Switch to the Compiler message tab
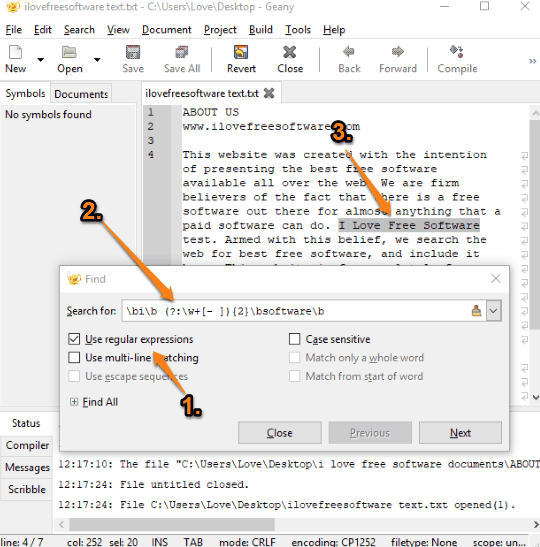 click(27, 445)
